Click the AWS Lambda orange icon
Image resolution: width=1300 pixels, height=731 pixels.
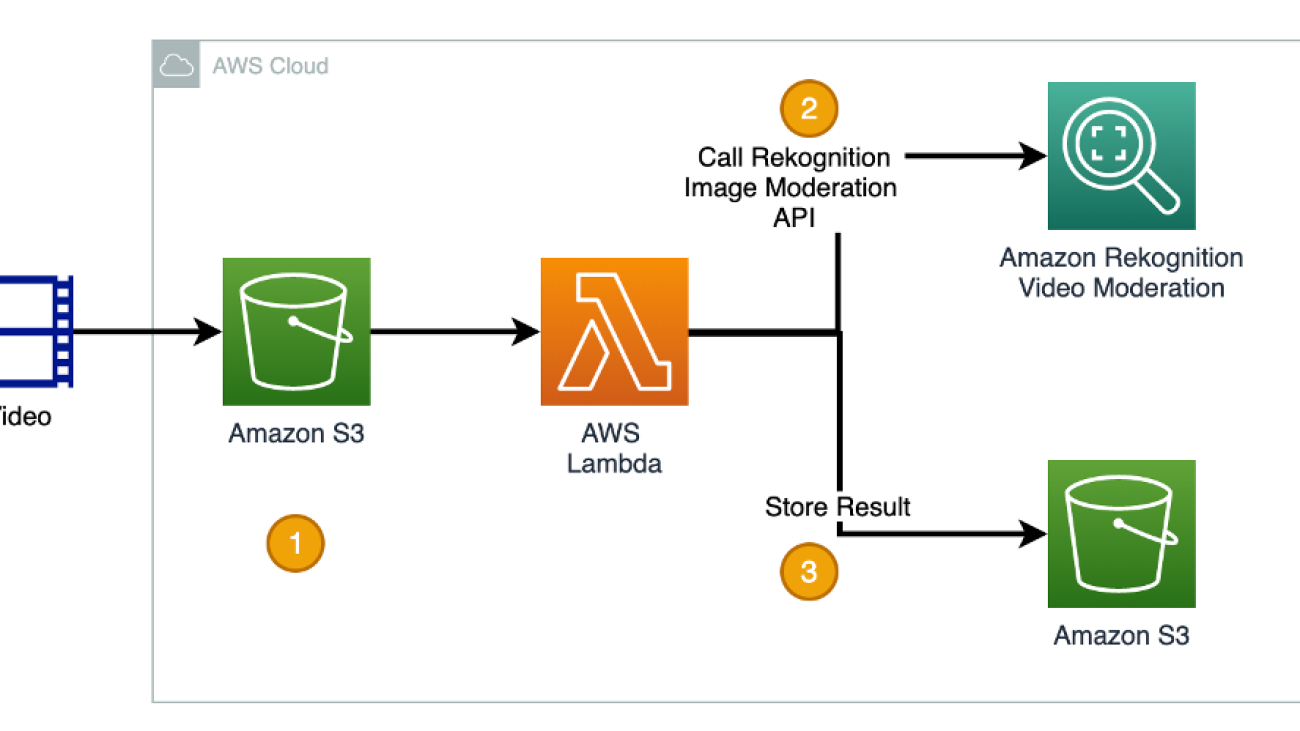(614, 332)
